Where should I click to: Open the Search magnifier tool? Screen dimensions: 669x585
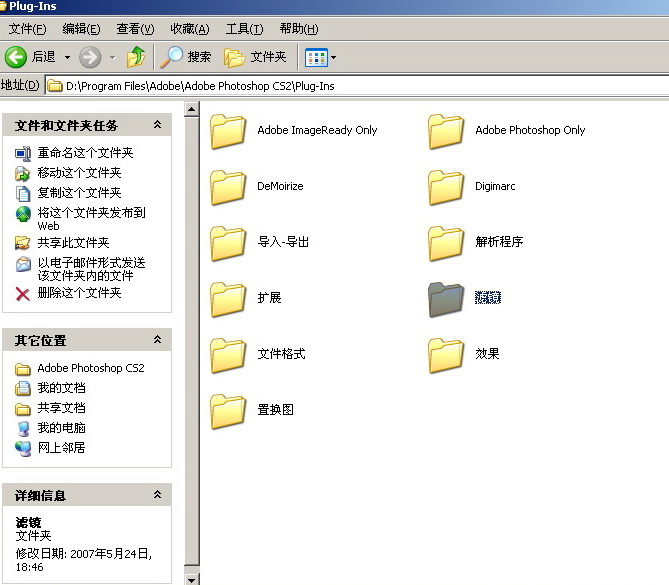[x=172, y=57]
